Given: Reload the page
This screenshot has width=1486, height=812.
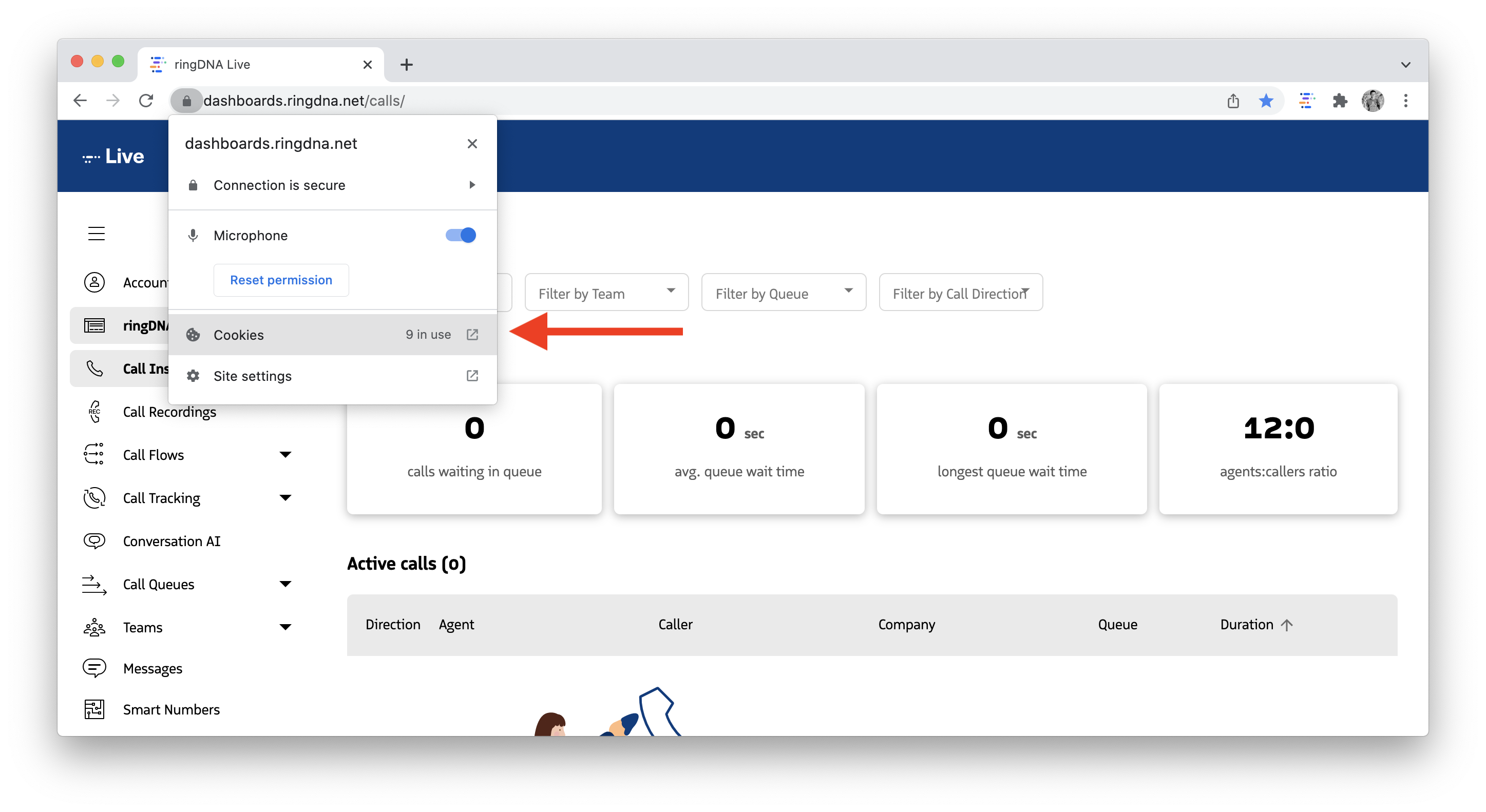Looking at the screenshot, I should click(x=146, y=101).
